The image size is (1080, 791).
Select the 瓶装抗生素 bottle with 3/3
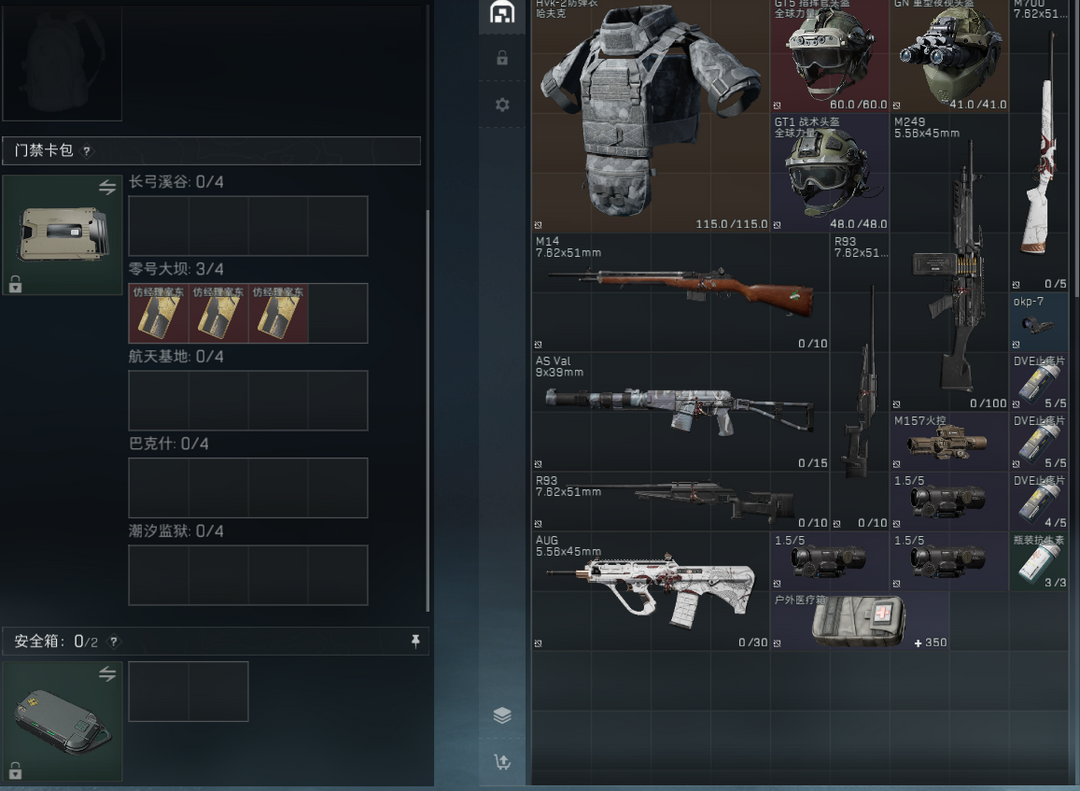pos(1039,562)
